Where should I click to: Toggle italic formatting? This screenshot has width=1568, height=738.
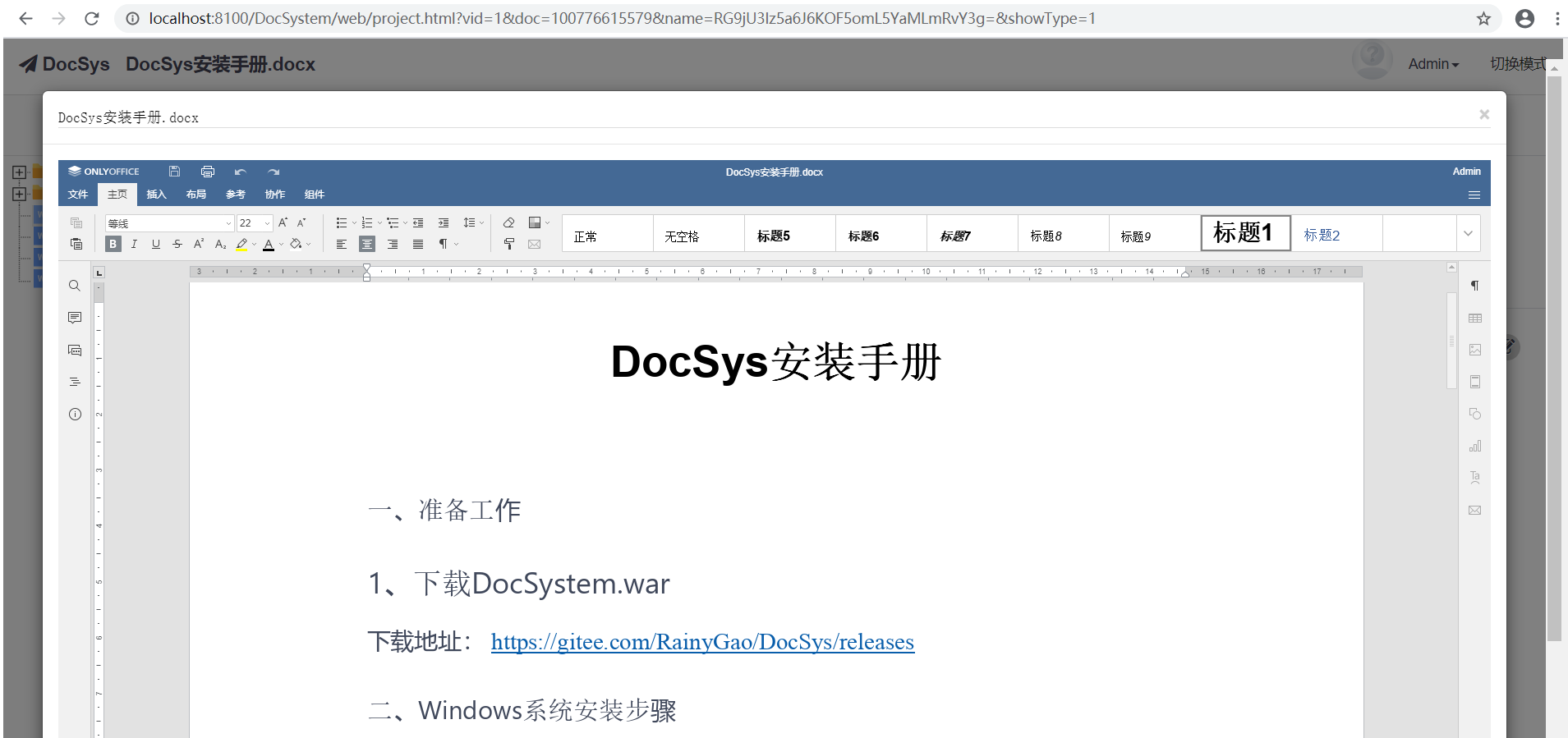(135, 244)
